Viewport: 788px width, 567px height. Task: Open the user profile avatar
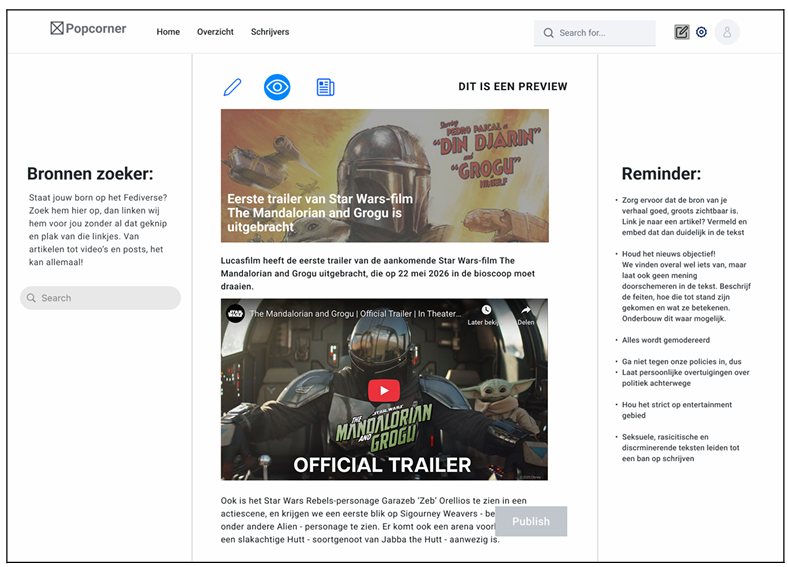point(727,32)
